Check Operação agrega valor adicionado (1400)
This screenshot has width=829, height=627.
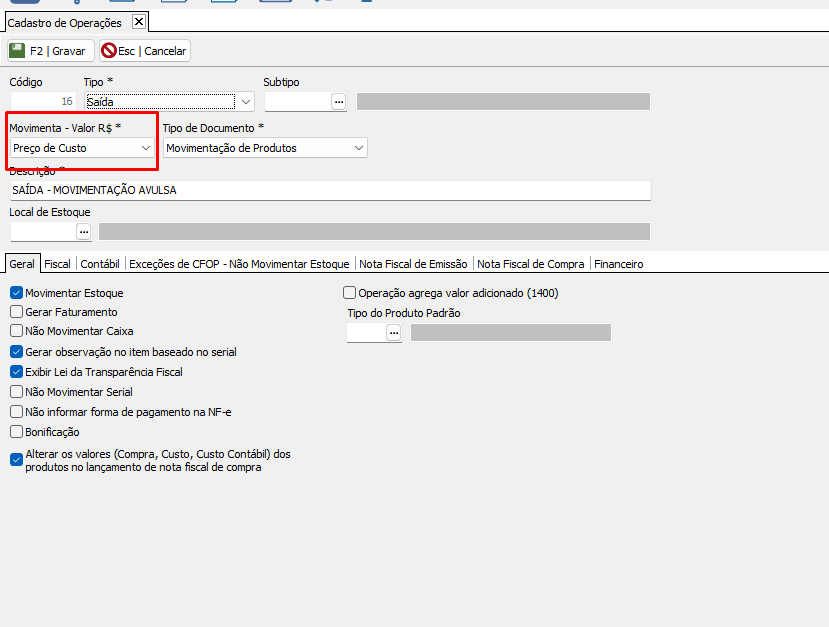click(x=349, y=293)
